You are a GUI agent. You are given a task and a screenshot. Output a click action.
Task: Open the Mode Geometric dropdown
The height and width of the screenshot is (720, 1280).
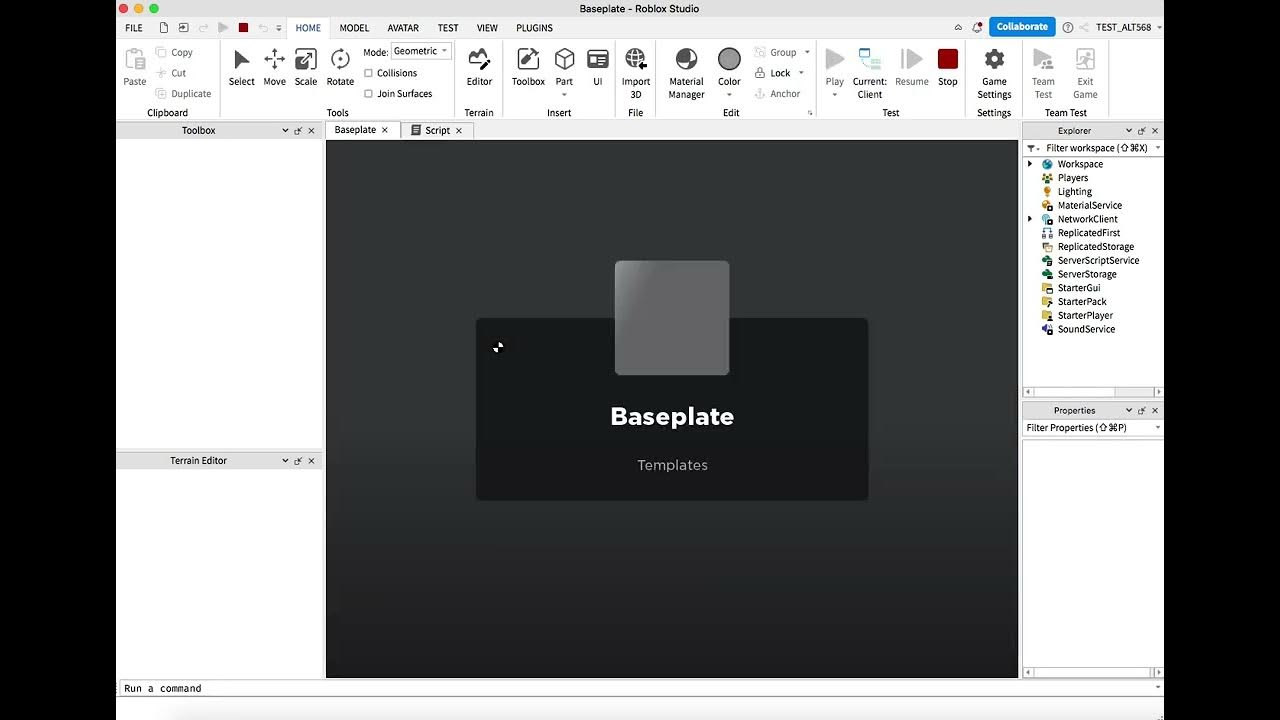click(x=421, y=51)
